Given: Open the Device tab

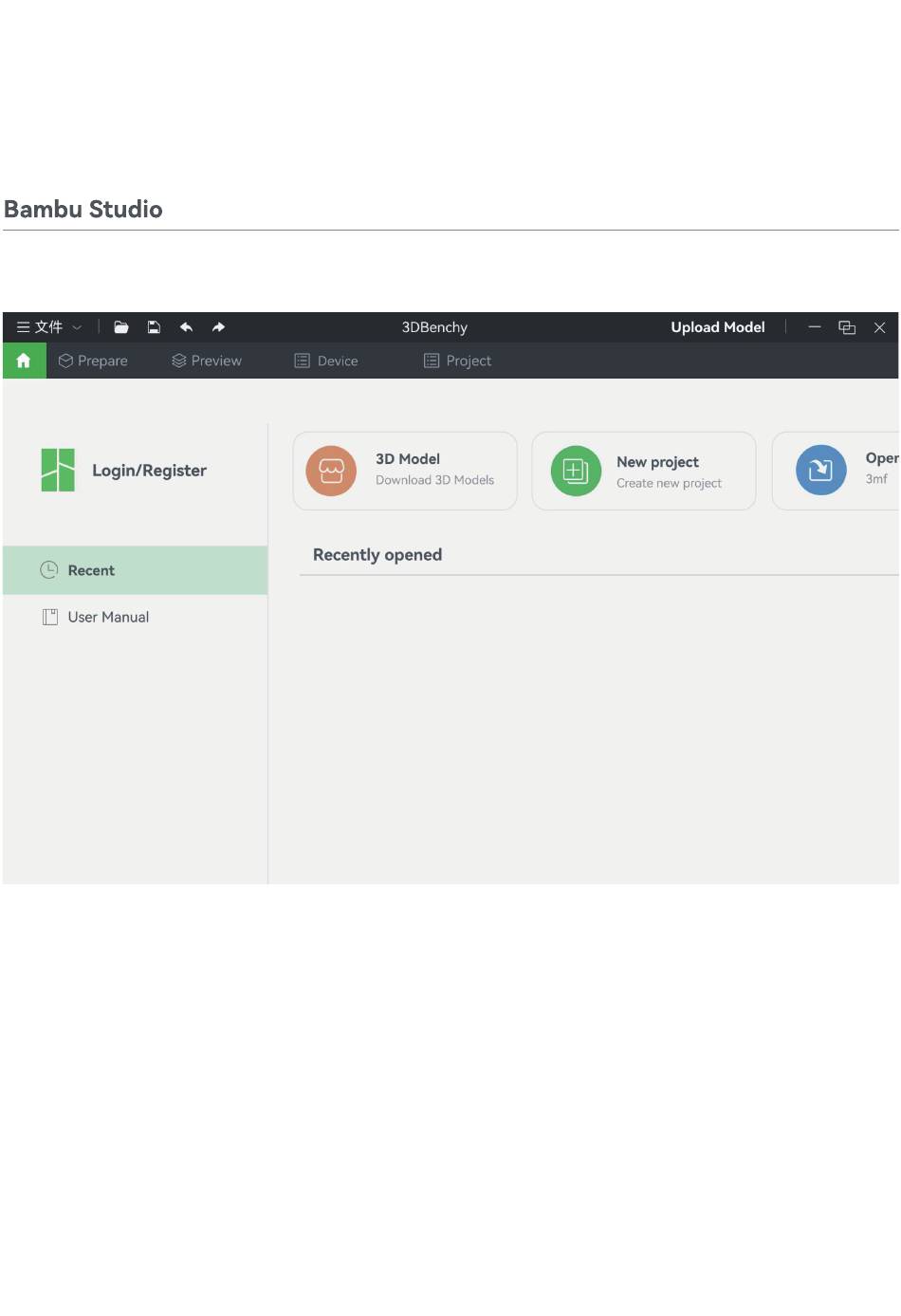Looking at the screenshot, I should click(x=326, y=361).
